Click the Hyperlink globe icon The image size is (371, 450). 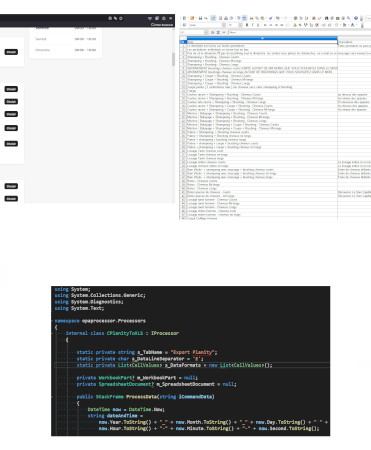coord(295,18)
